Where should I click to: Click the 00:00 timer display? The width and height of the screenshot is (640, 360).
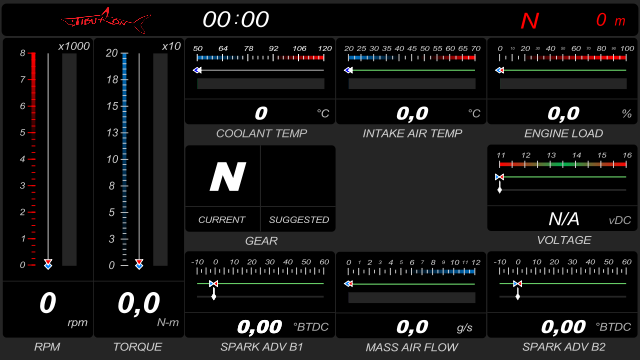[x=236, y=20]
